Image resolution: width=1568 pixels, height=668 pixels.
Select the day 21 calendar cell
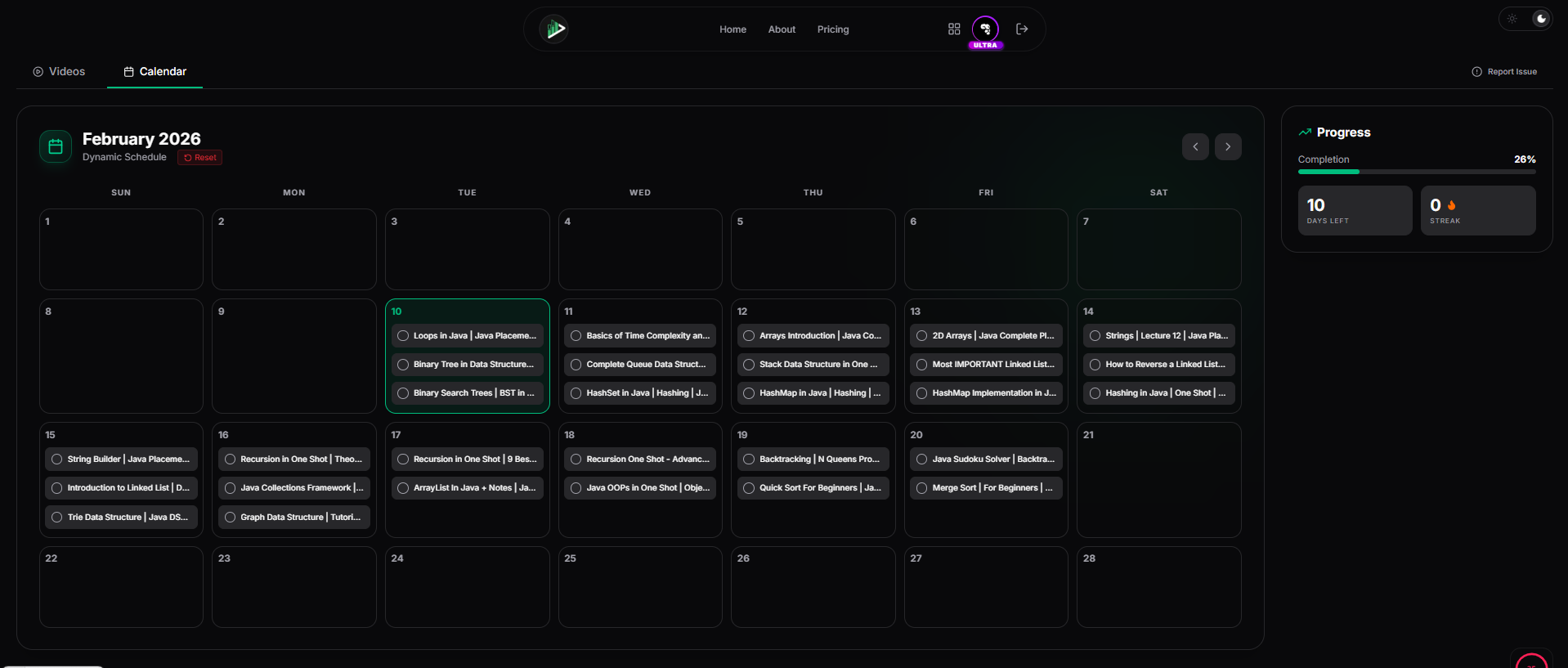(1159, 480)
